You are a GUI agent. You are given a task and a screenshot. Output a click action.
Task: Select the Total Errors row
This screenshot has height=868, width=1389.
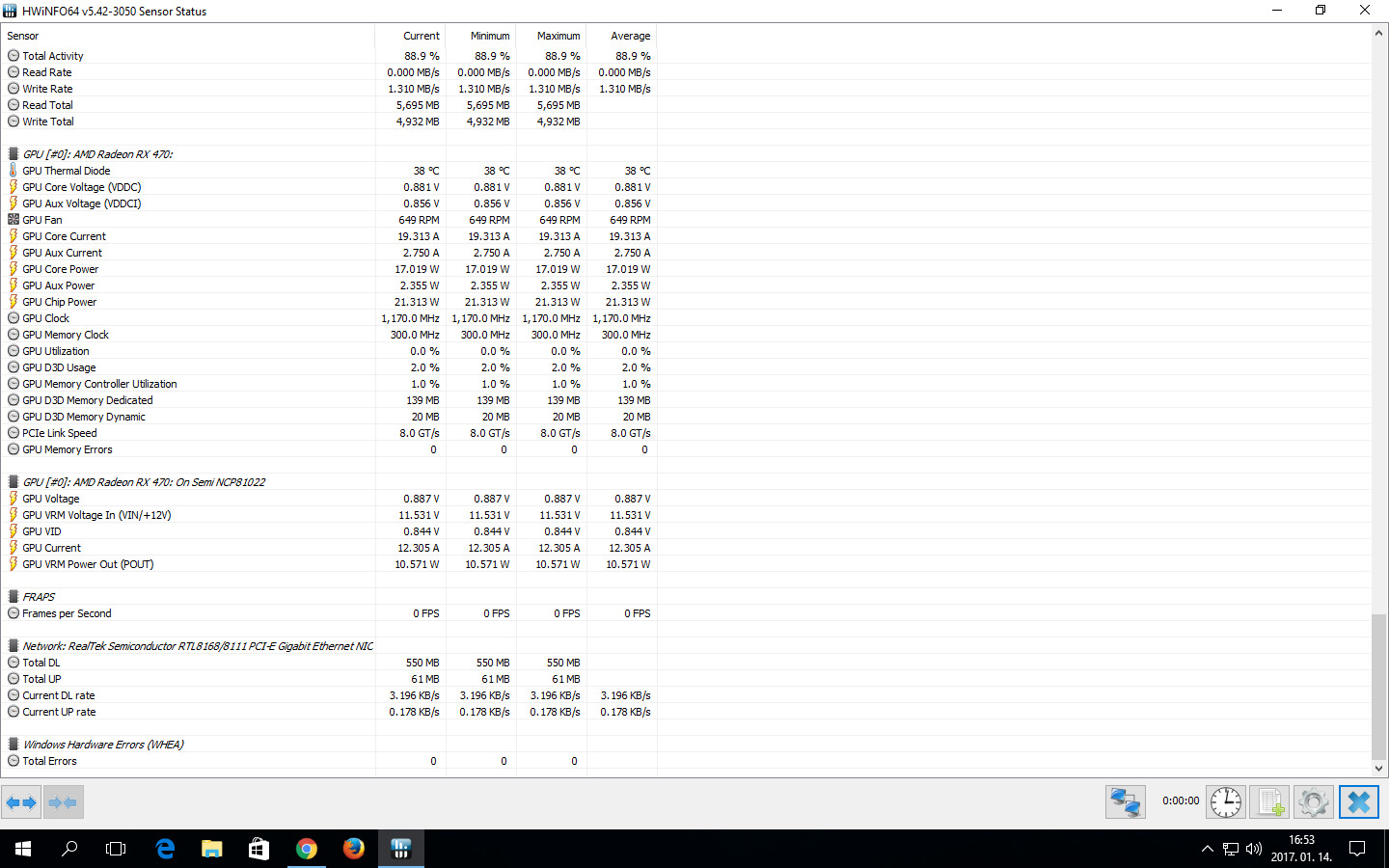(329, 761)
